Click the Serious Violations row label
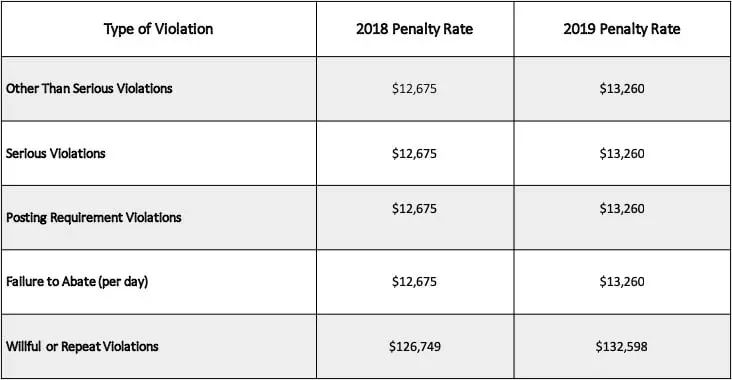The height and width of the screenshot is (380, 732). click(56, 153)
